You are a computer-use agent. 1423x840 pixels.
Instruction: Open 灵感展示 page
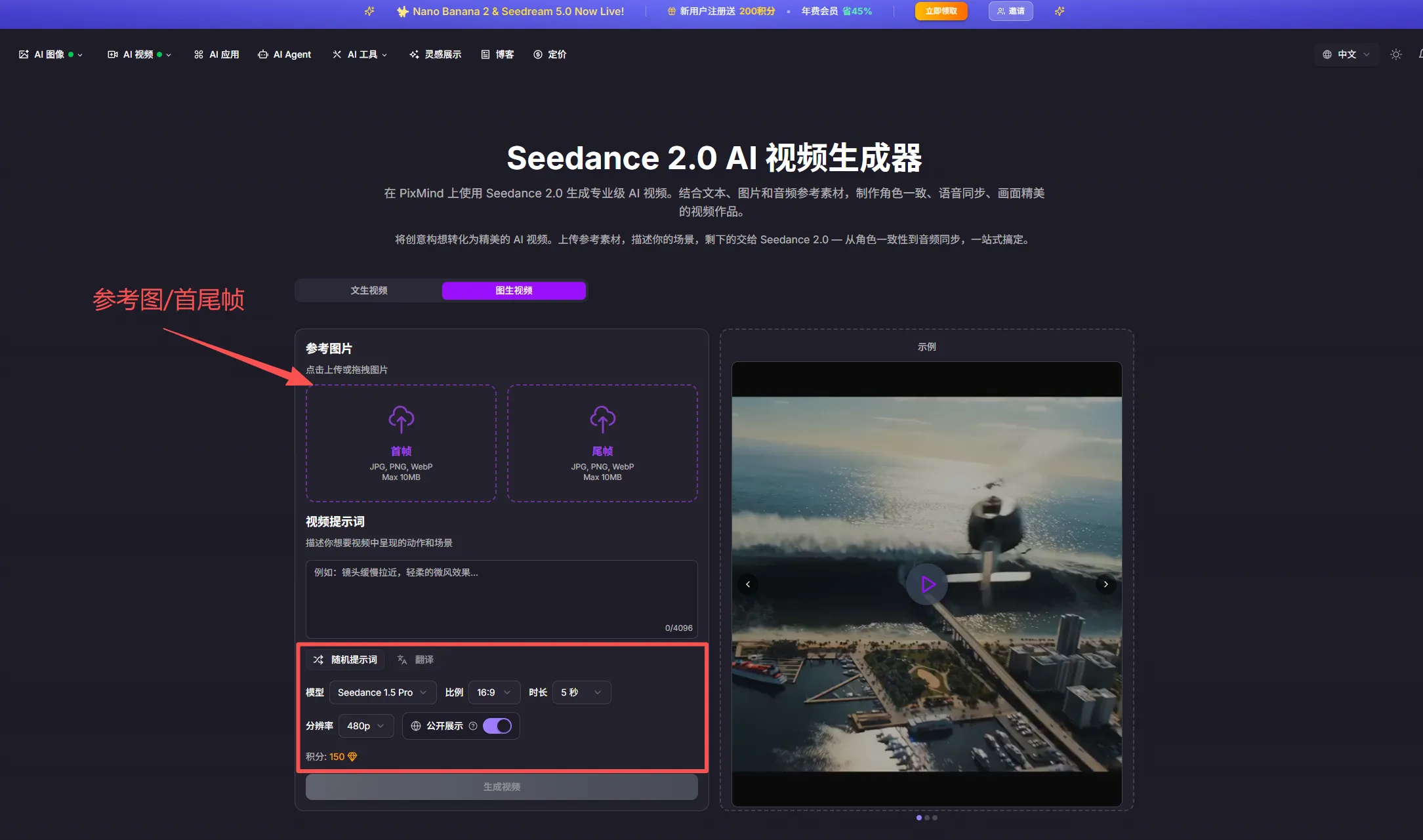coord(436,54)
